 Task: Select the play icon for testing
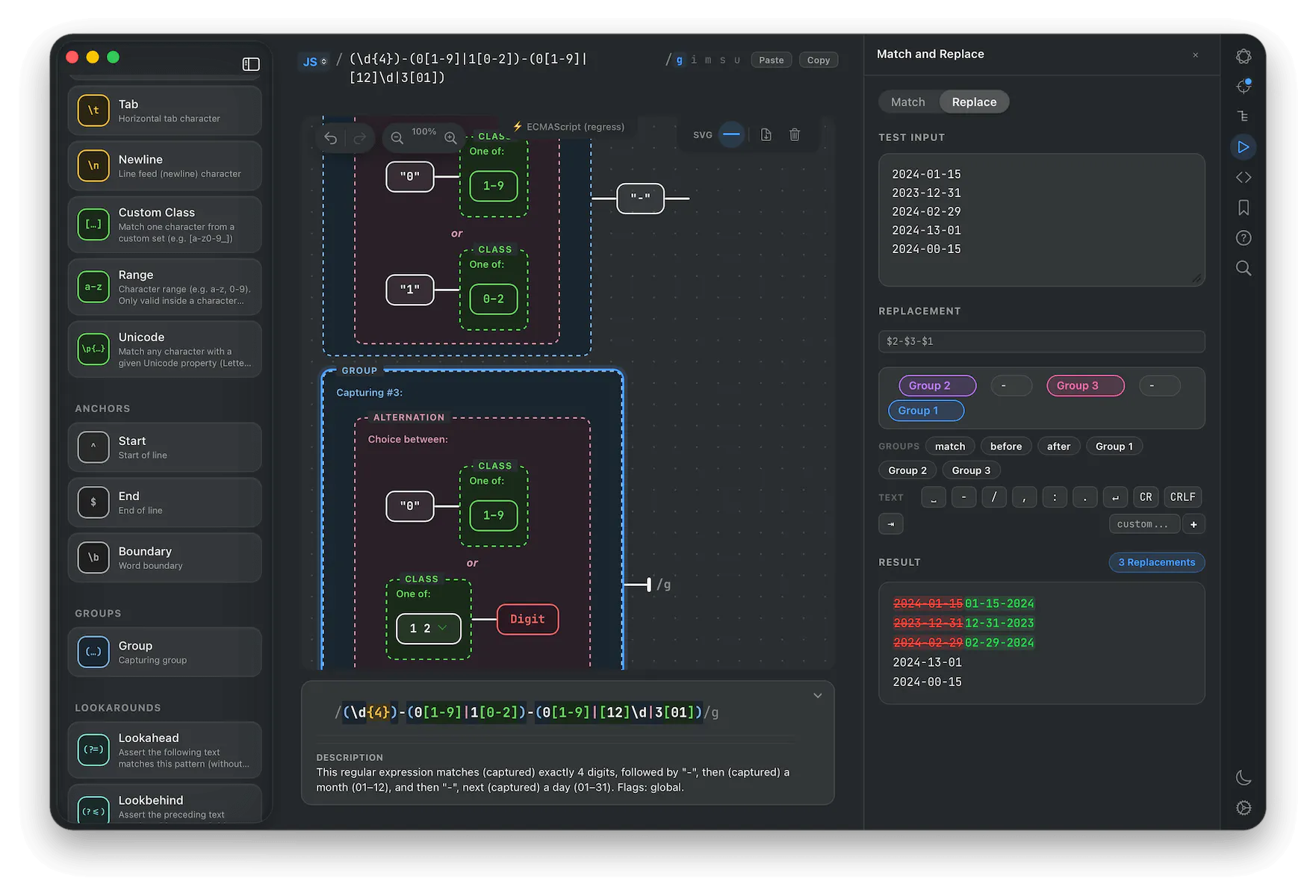tap(1244, 147)
